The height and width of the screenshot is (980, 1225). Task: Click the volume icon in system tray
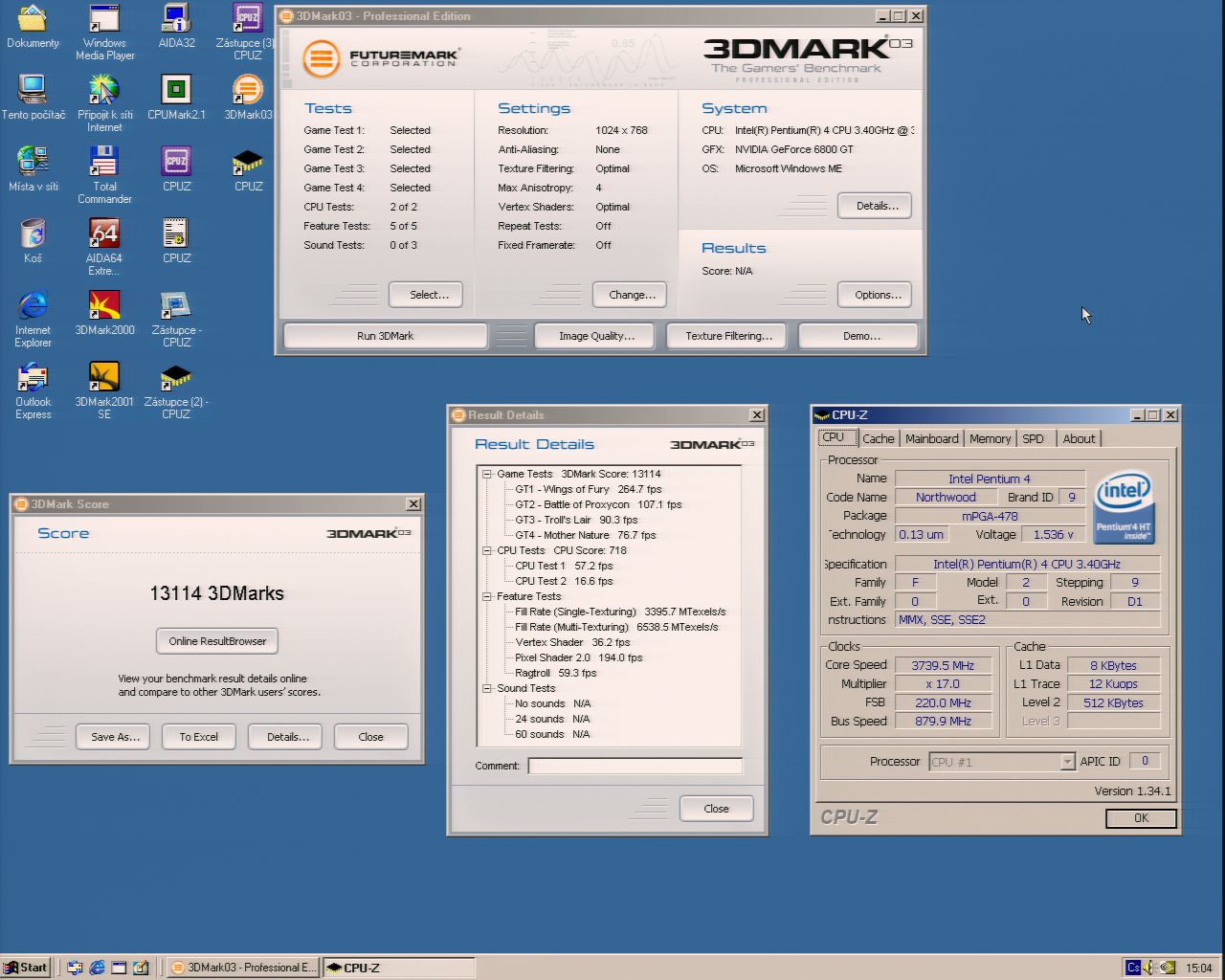1151,968
